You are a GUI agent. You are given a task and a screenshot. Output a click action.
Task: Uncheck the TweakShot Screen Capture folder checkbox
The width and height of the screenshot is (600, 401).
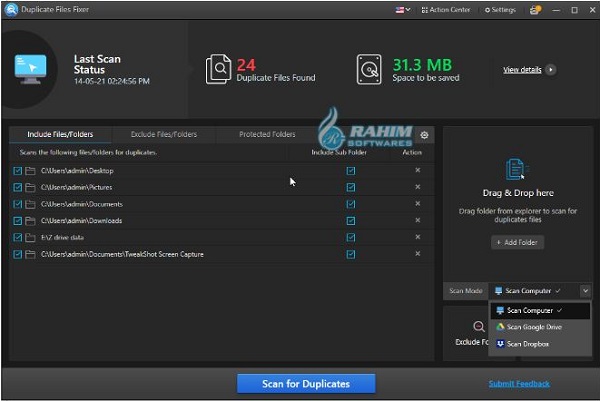18,254
